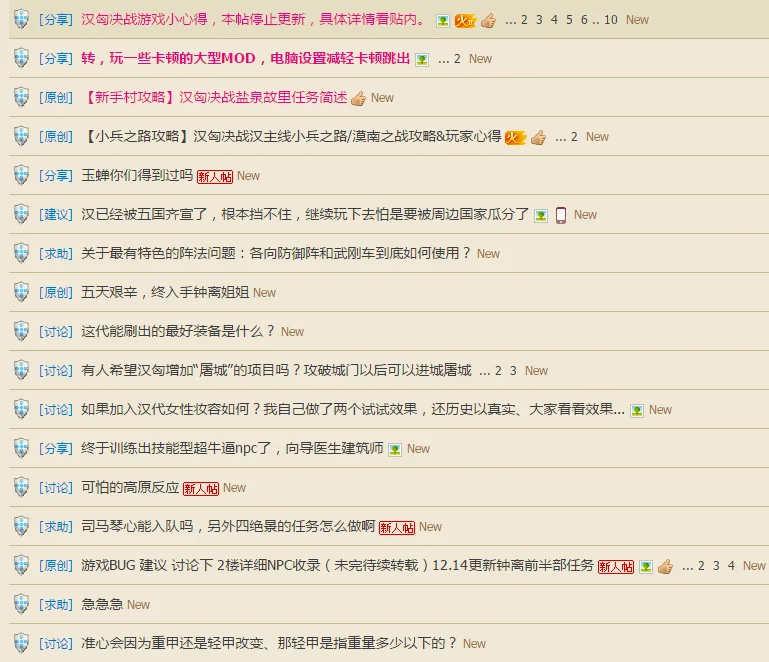This screenshot has height=662, width=769.
Task: Click the image icon after 如果加入汉代女性妆容如何
Action: coord(637,410)
